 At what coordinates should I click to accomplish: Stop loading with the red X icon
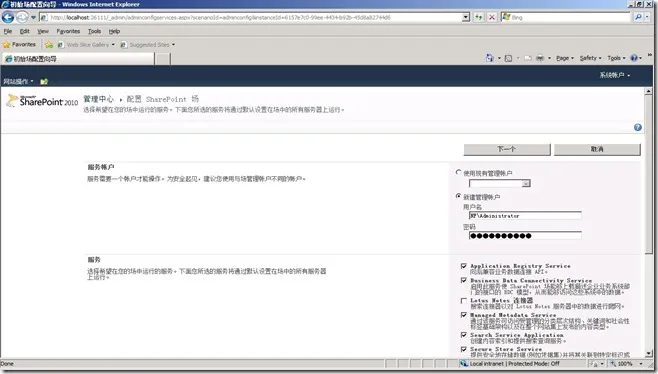tap(492, 17)
